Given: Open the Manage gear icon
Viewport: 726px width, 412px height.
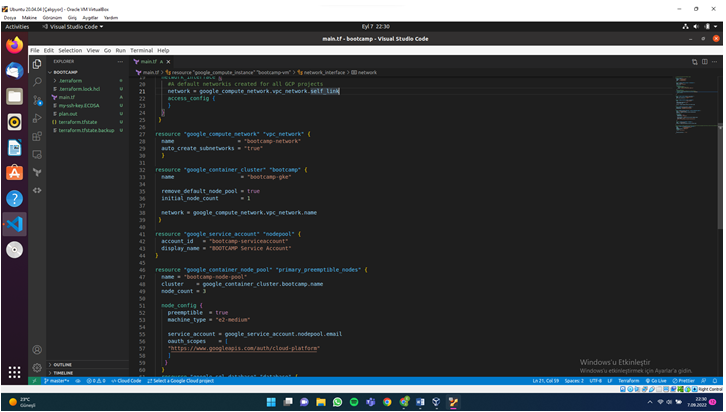Looking at the screenshot, I should point(37,368).
